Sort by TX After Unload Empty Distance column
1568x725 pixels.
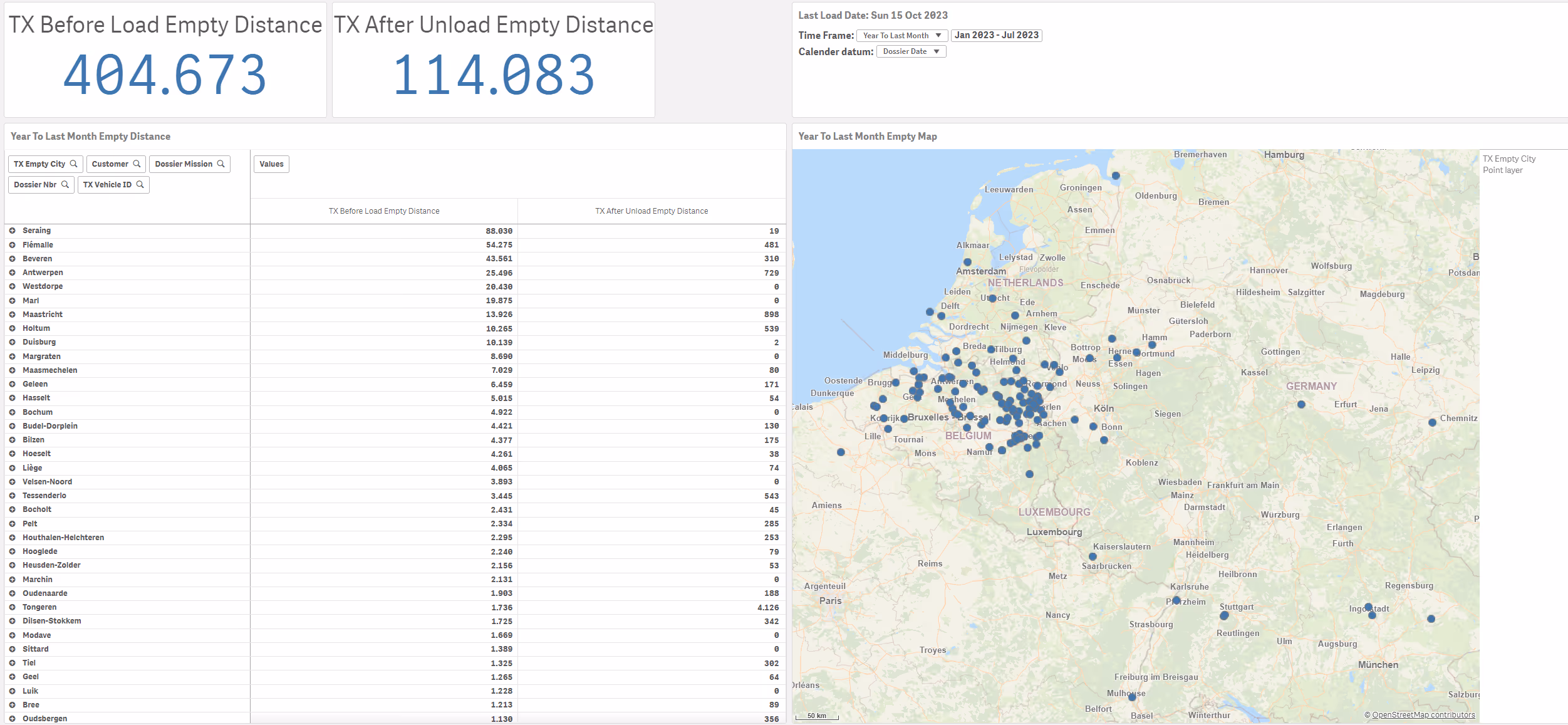[652, 211]
